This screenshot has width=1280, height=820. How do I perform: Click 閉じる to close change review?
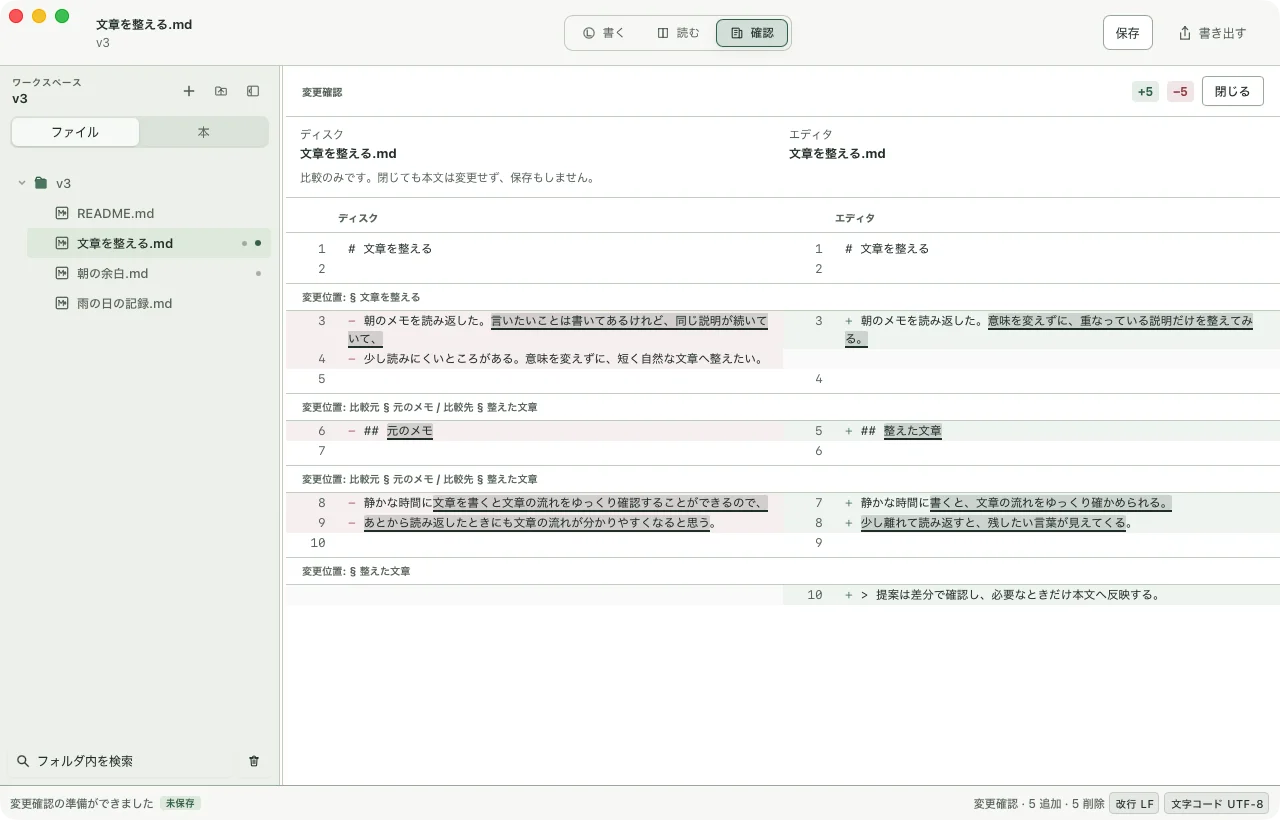(x=1233, y=91)
